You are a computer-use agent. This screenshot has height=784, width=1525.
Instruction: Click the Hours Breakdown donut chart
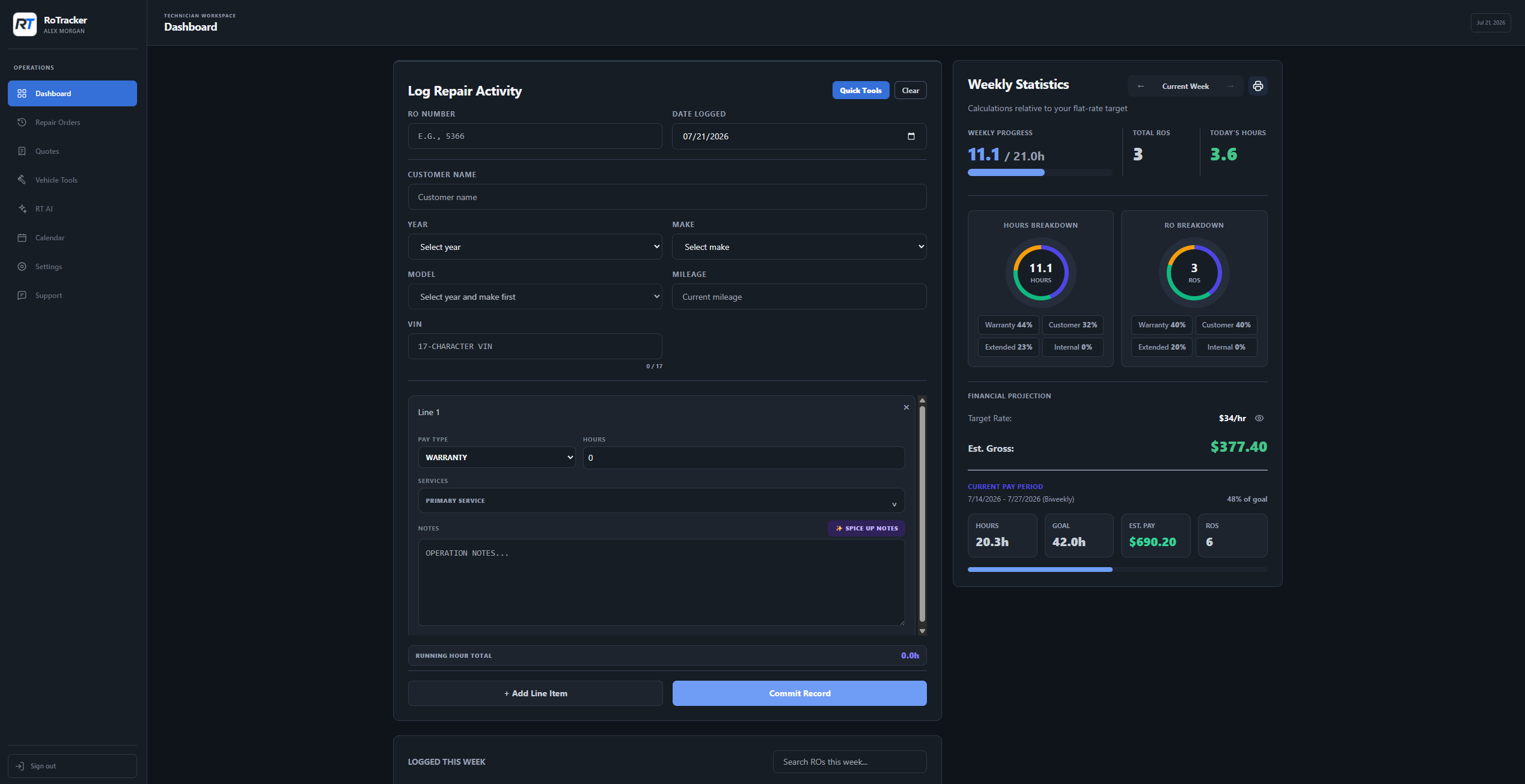coord(1041,273)
